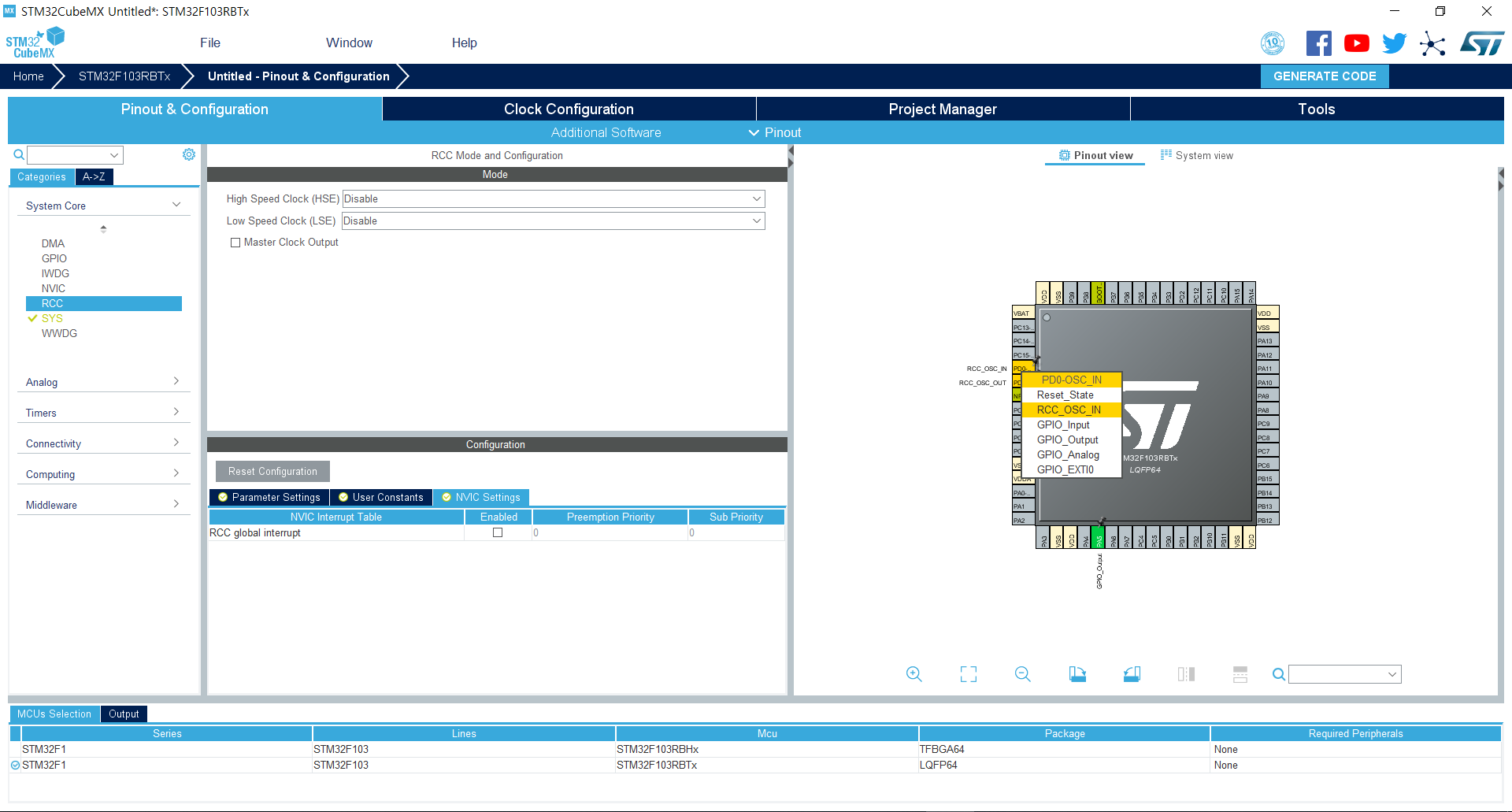The width and height of the screenshot is (1512, 812).
Task: Click the 10 years anniversary badge
Action: click(x=1273, y=43)
